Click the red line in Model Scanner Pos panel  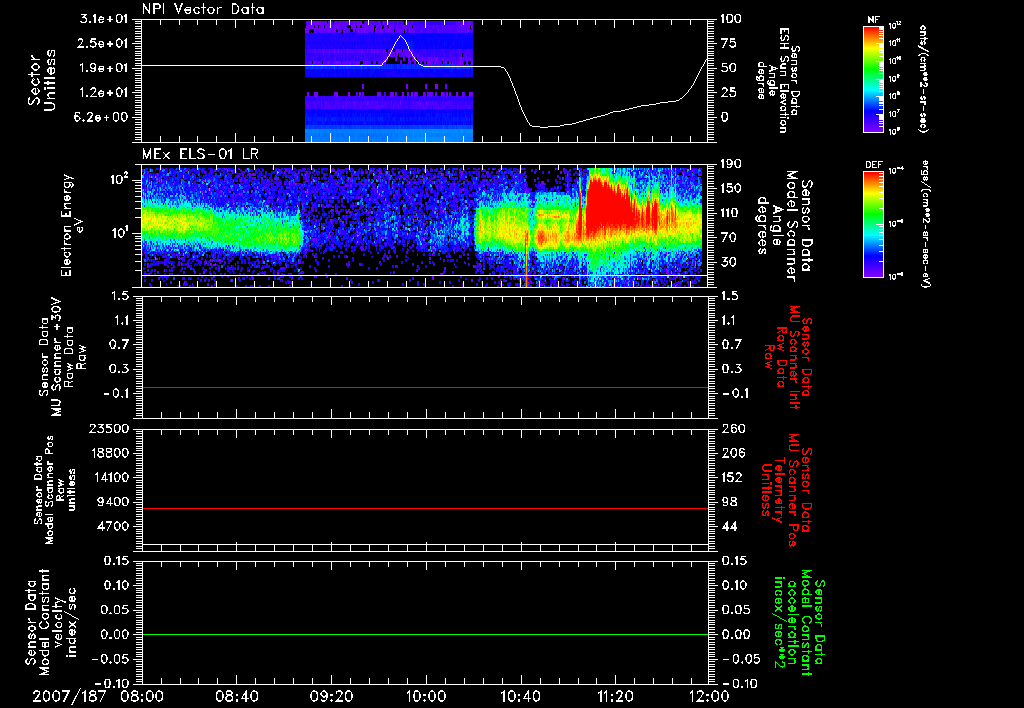(424, 508)
